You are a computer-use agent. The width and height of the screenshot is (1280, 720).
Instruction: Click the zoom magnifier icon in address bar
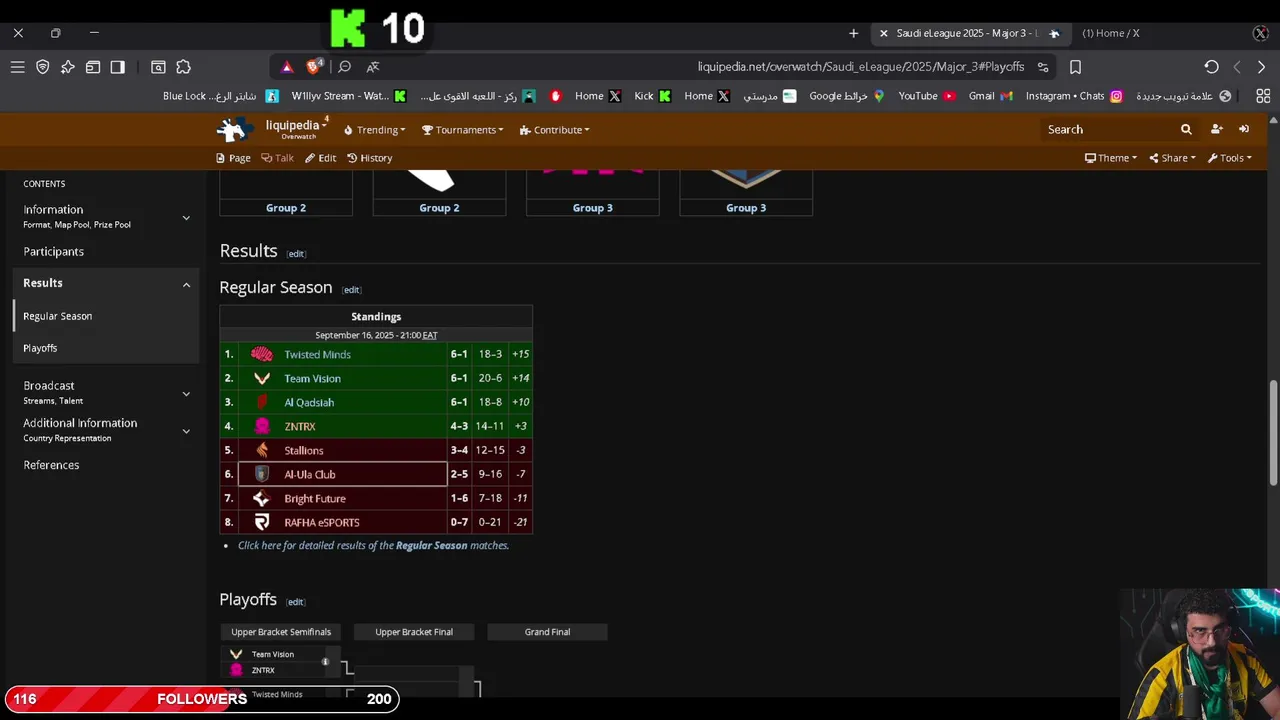pyautogui.click(x=344, y=67)
